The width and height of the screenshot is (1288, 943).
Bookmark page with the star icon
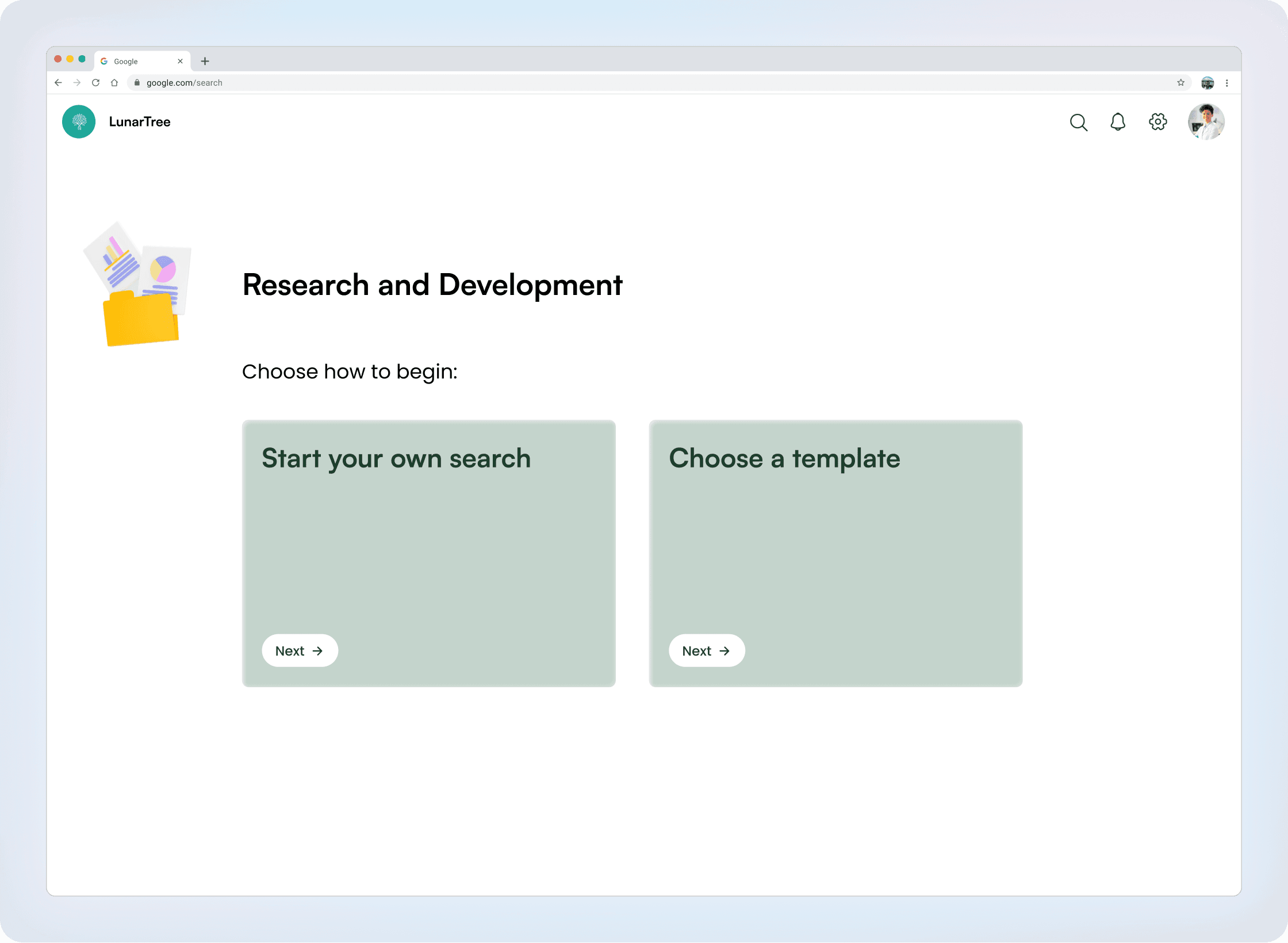(x=1180, y=83)
